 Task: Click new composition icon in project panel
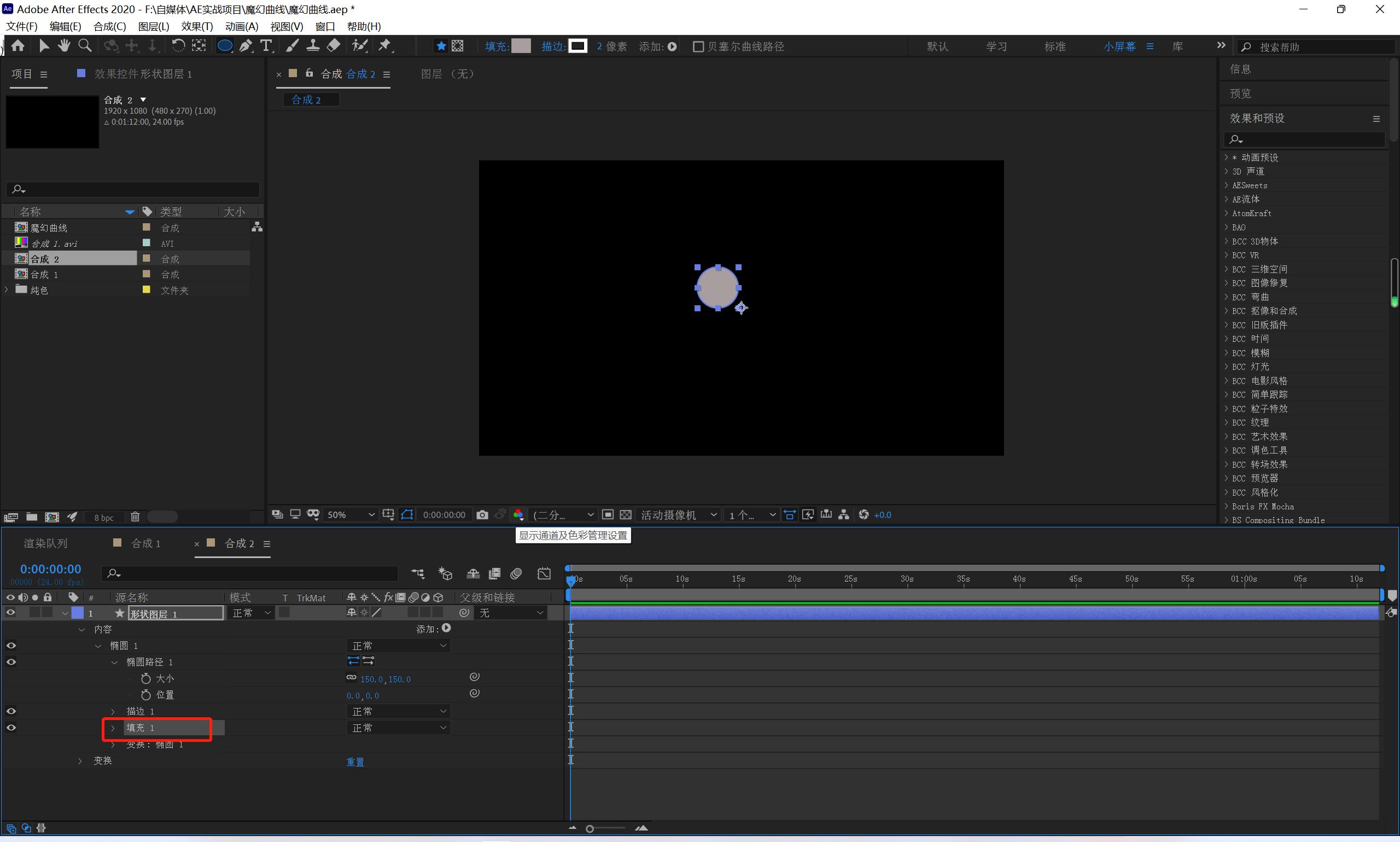click(51, 517)
